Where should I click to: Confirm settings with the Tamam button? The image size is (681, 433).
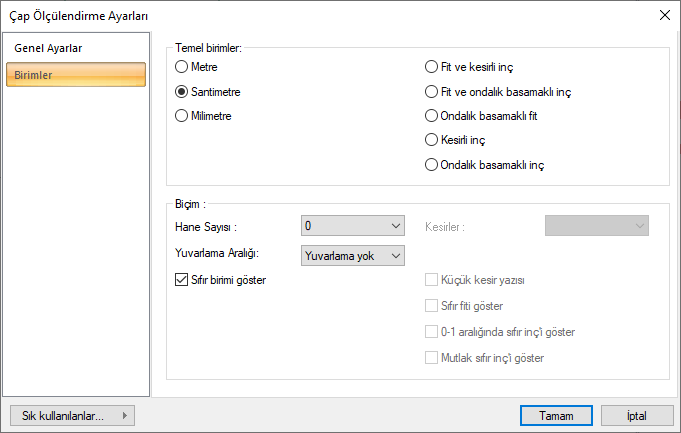click(555, 415)
